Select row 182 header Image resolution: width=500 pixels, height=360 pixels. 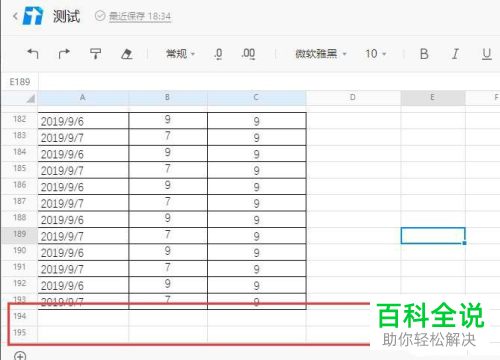click(19, 119)
